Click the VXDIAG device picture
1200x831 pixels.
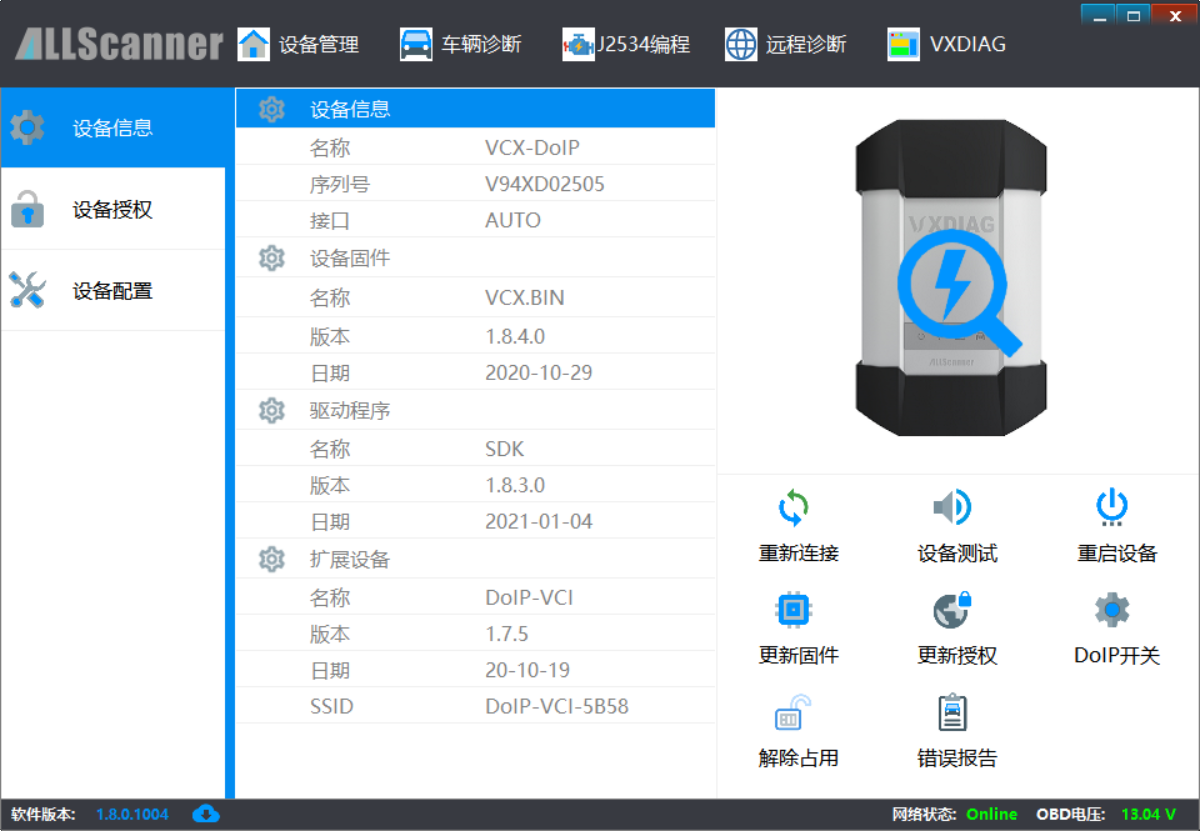coord(950,277)
